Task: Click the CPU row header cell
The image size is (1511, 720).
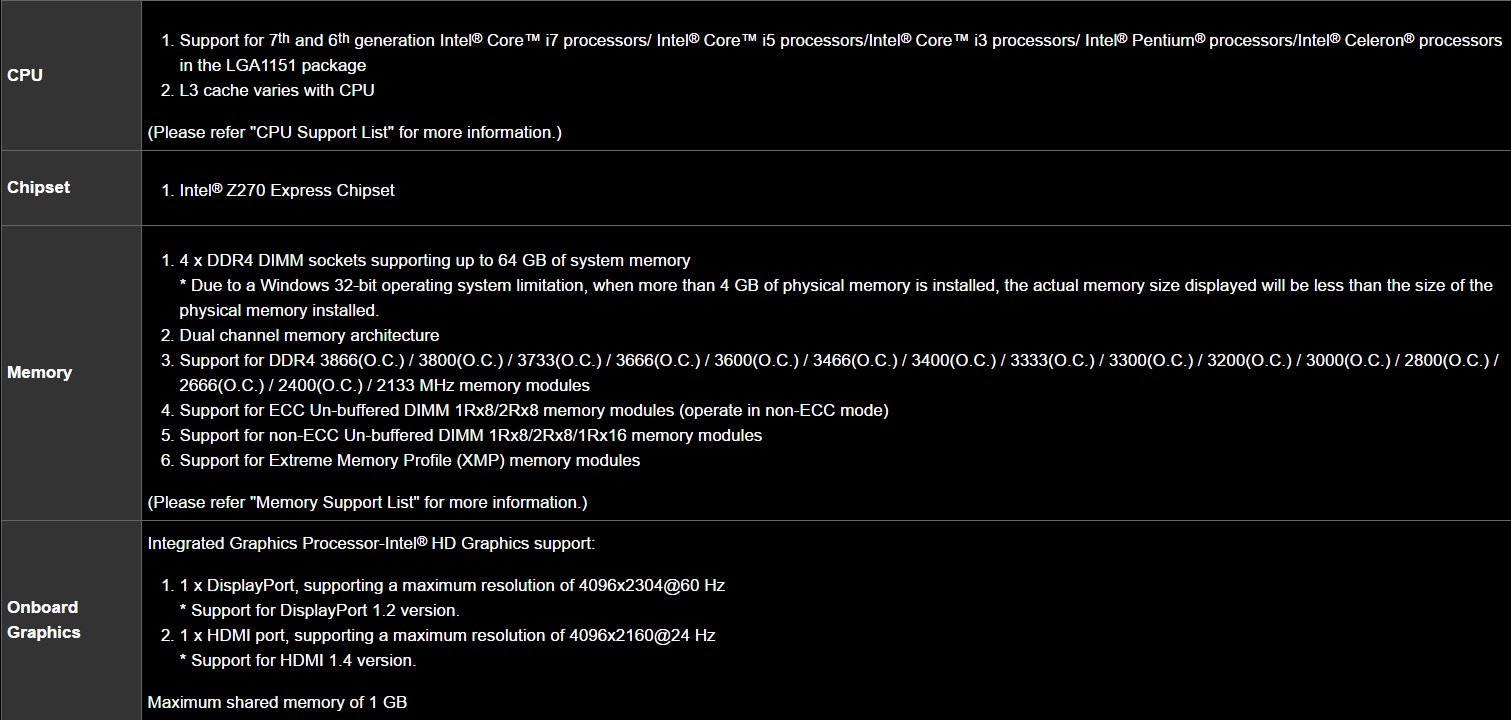Action: pyautogui.click(x=25, y=75)
